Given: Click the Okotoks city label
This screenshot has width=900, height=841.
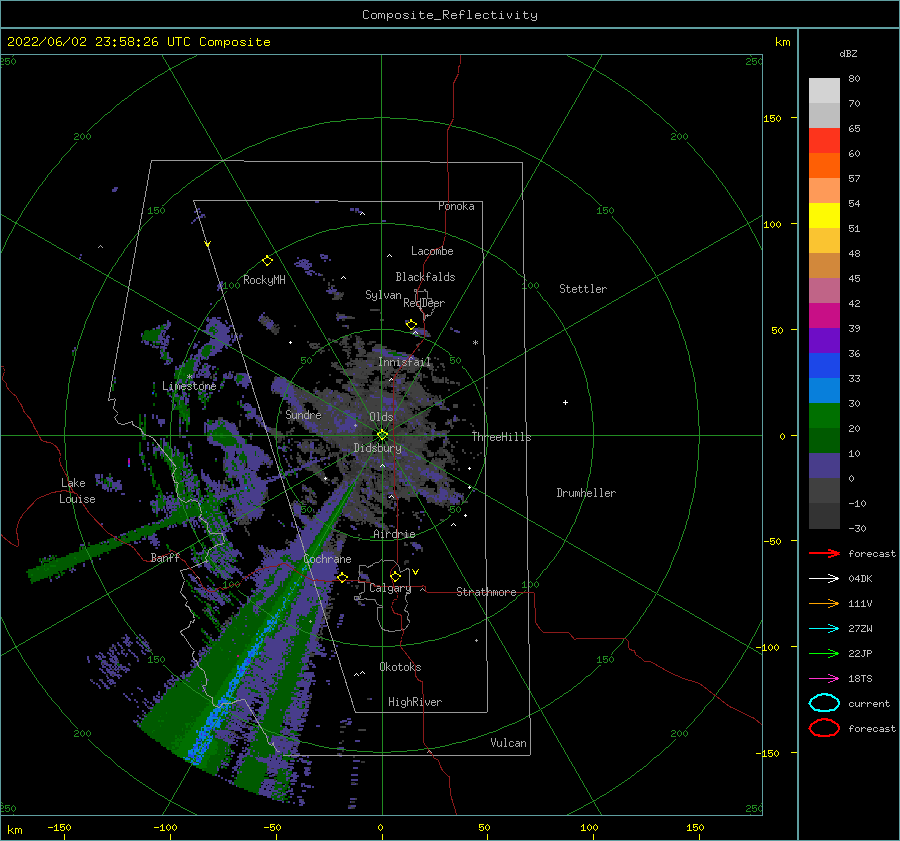Looking at the screenshot, I should [400, 667].
